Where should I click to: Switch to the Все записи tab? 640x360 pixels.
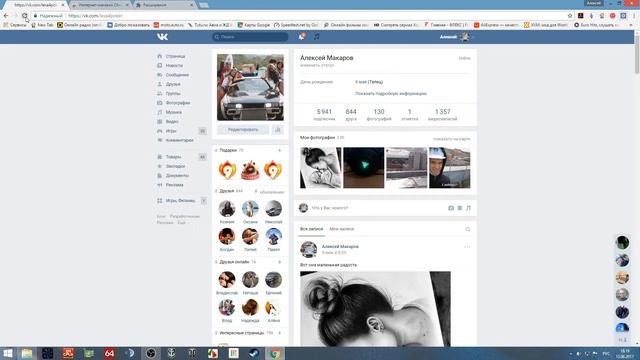tap(311, 229)
